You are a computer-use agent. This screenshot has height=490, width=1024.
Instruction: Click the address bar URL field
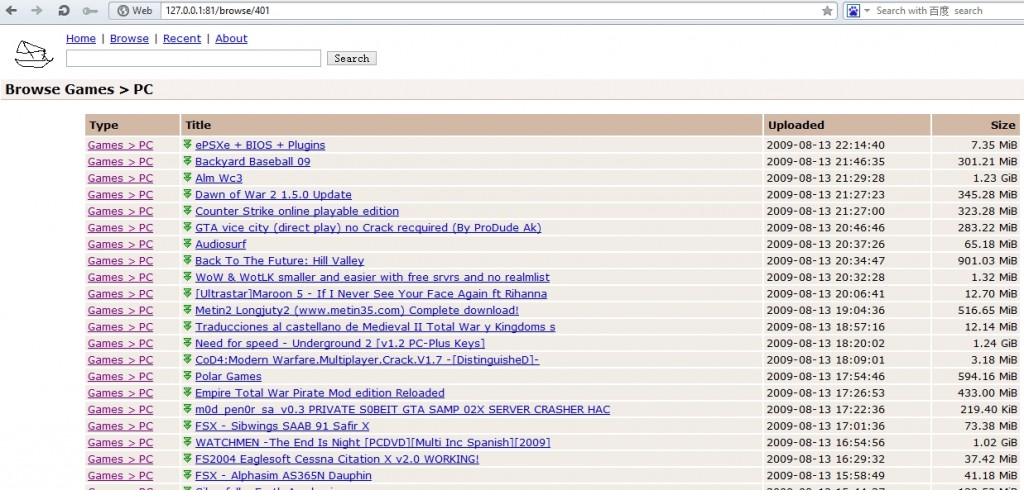click(x=490, y=10)
